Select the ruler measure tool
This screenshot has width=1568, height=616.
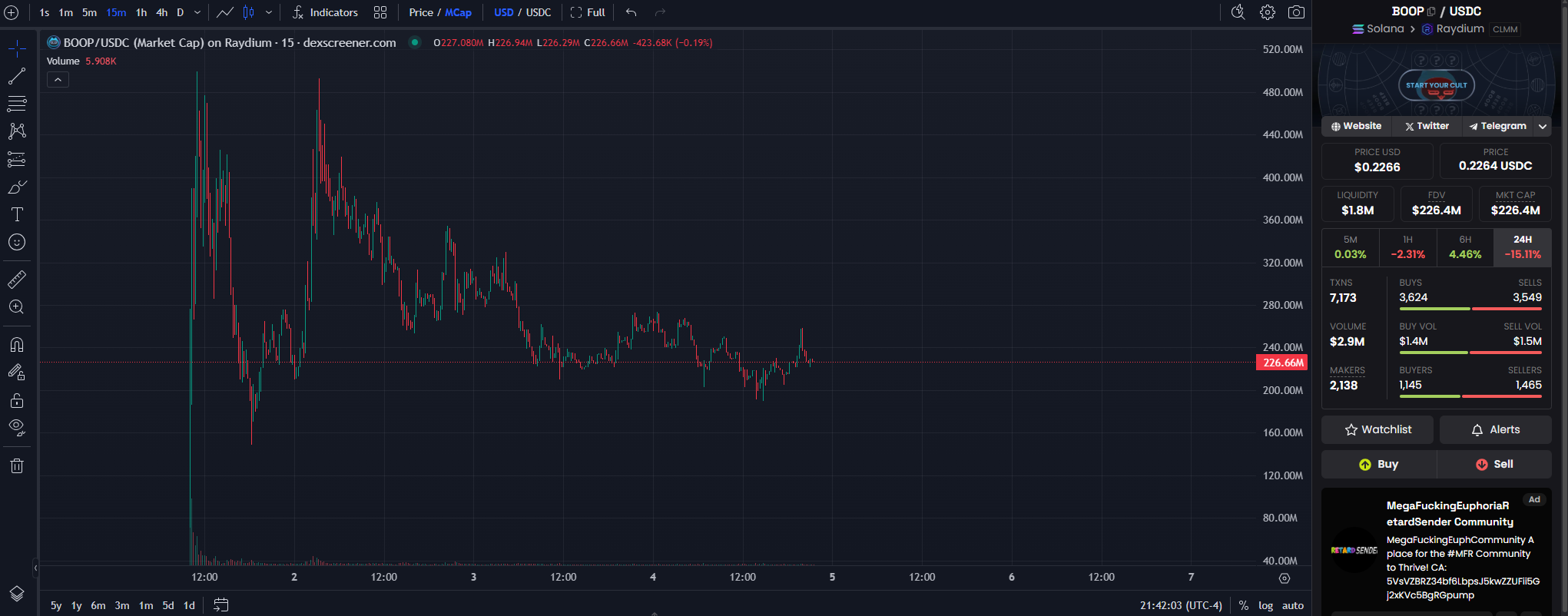pyautogui.click(x=17, y=279)
